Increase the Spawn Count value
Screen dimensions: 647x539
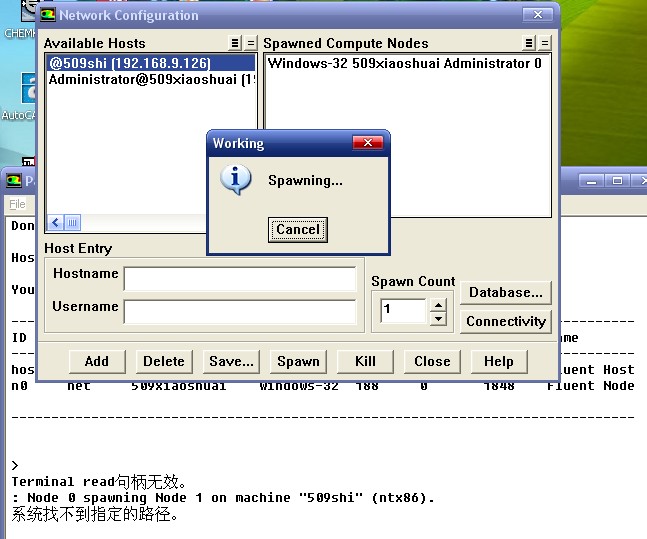click(x=438, y=303)
